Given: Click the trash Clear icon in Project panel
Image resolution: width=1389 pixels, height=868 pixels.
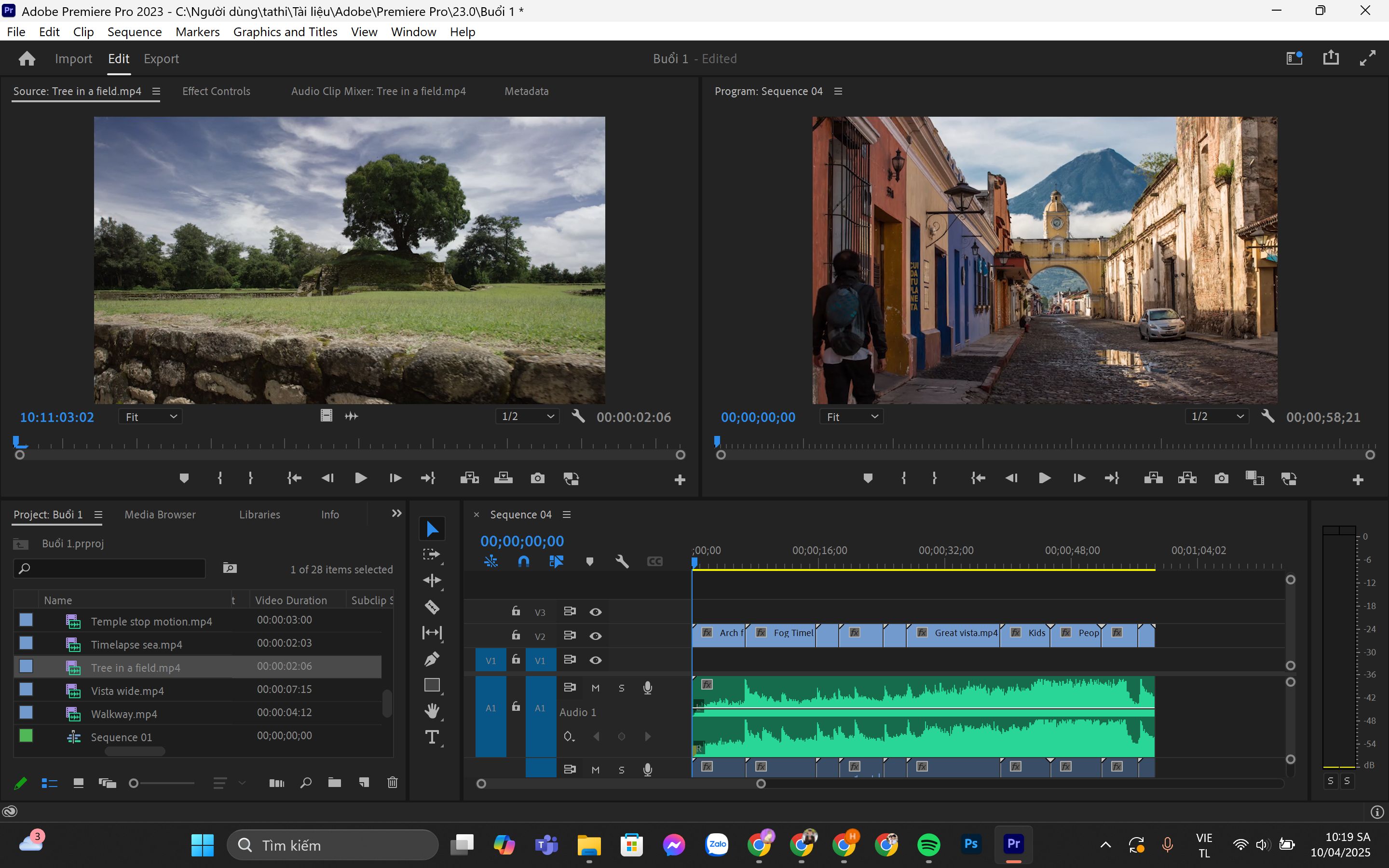Looking at the screenshot, I should pyautogui.click(x=393, y=783).
